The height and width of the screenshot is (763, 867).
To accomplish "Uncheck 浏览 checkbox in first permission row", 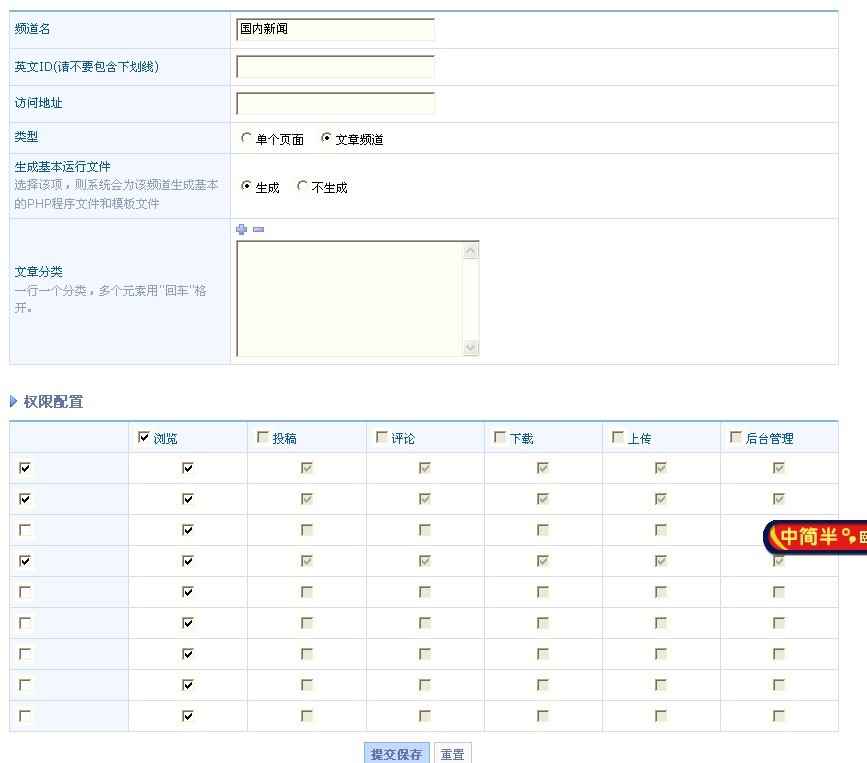I will [x=188, y=468].
